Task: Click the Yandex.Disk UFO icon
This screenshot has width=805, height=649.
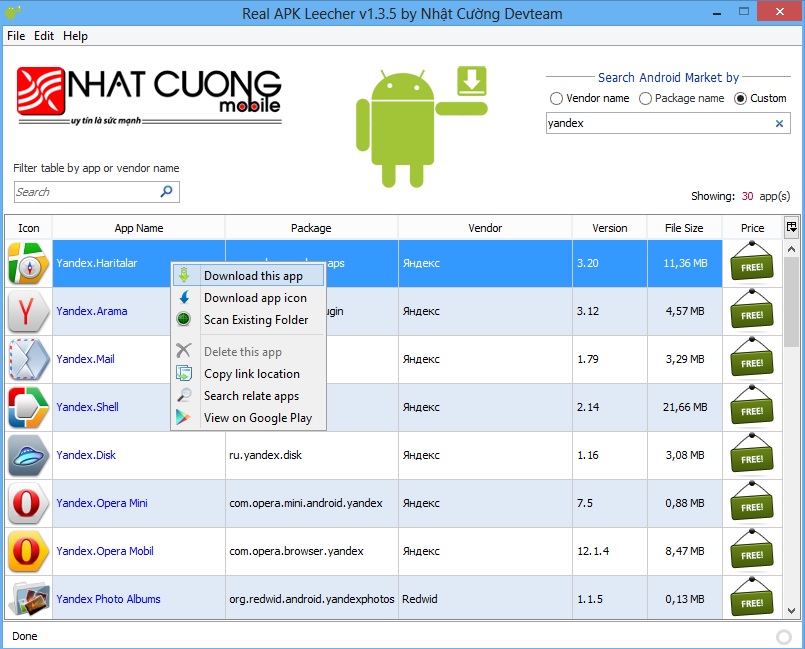Action: [x=29, y=455]
